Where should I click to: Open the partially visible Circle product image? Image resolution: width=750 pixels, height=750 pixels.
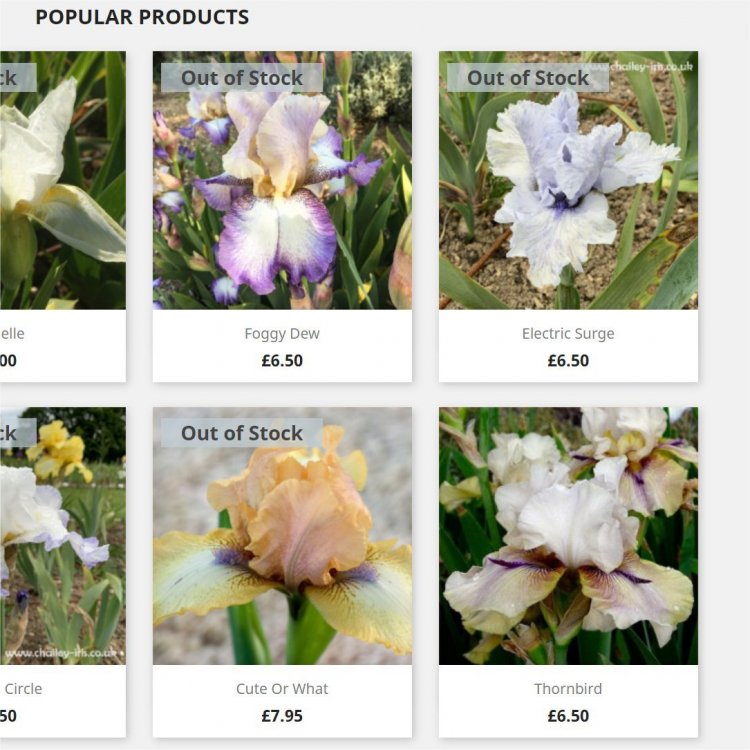63,536
